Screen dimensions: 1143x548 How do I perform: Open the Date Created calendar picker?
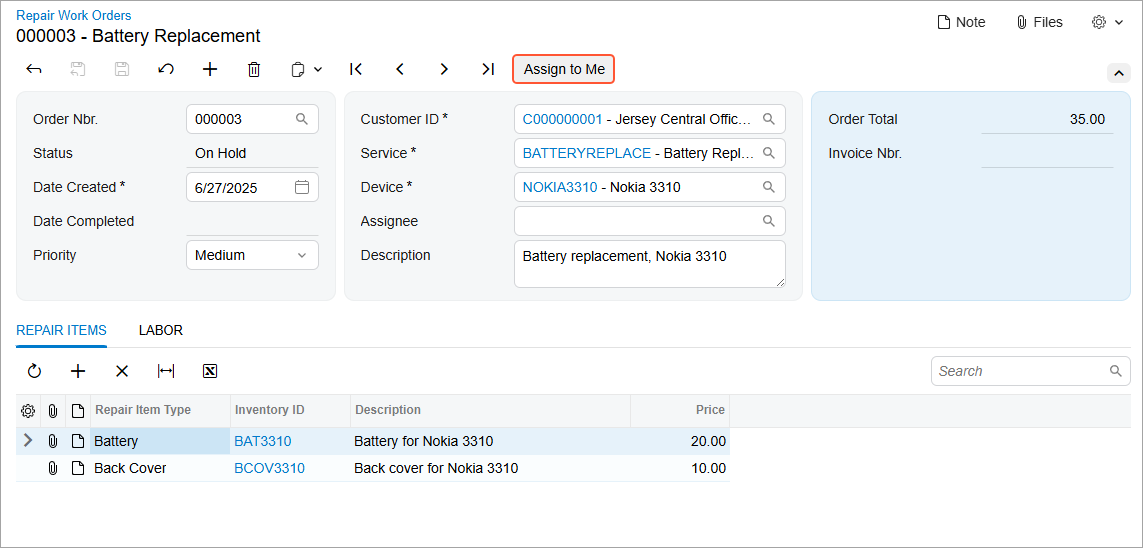302,187
